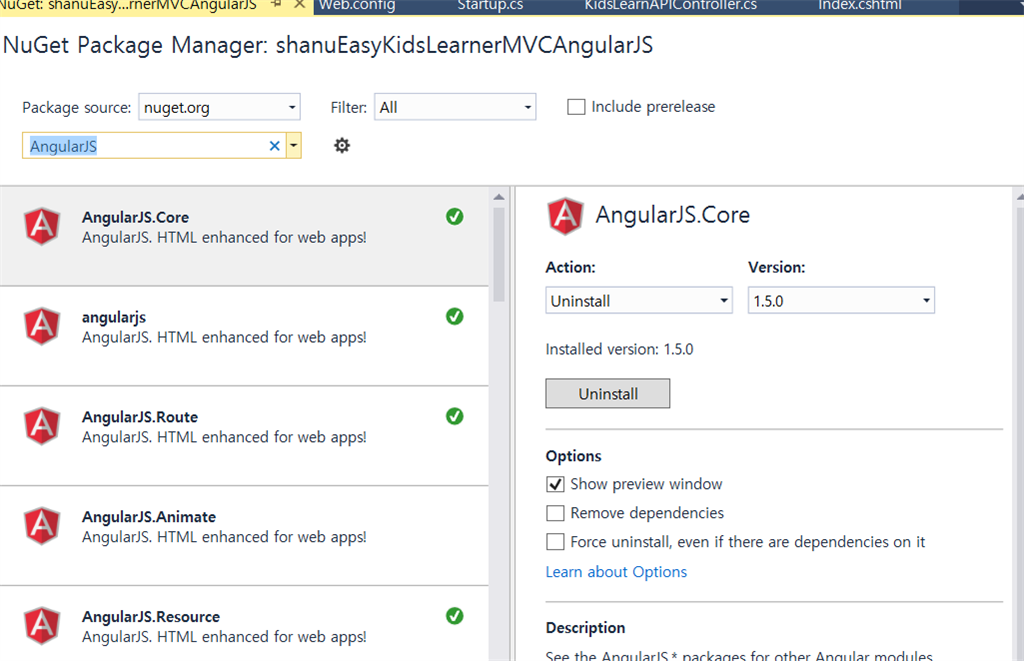Open the Package source dropdown
The height and width of the screenshot is (661, 1024).
tap(220, 107)
